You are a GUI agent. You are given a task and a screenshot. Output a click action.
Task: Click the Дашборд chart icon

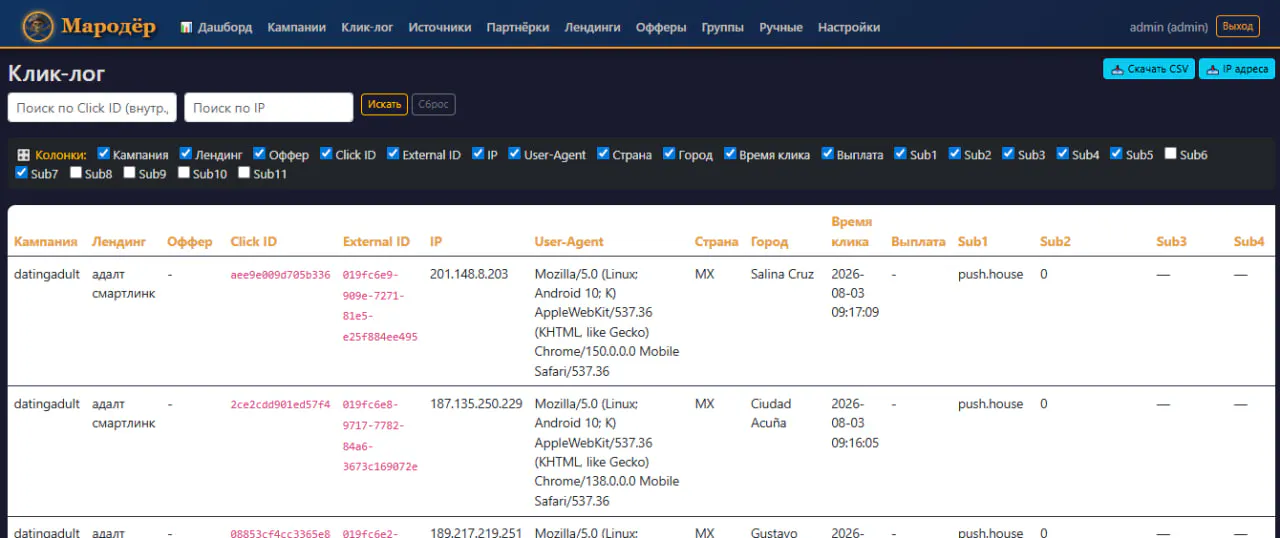coord(186,27)
